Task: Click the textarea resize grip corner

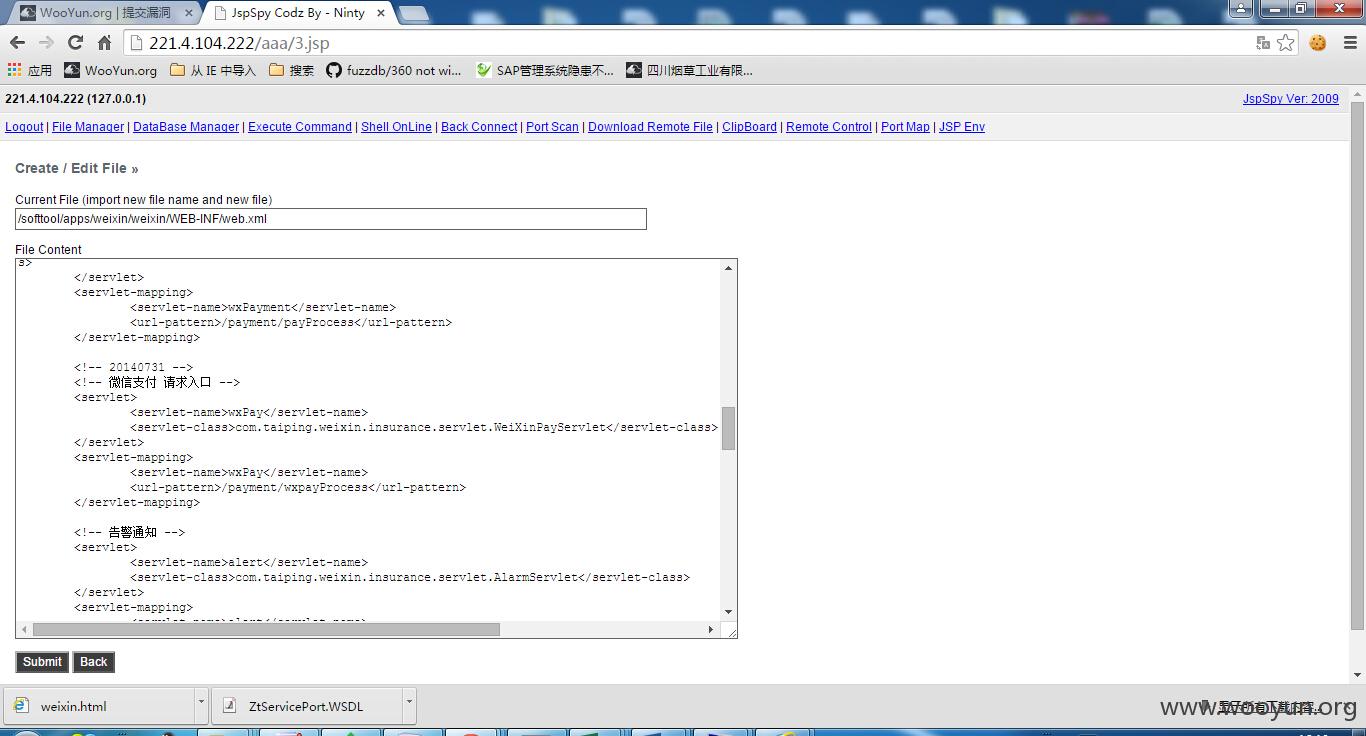Action: (730, 631)
